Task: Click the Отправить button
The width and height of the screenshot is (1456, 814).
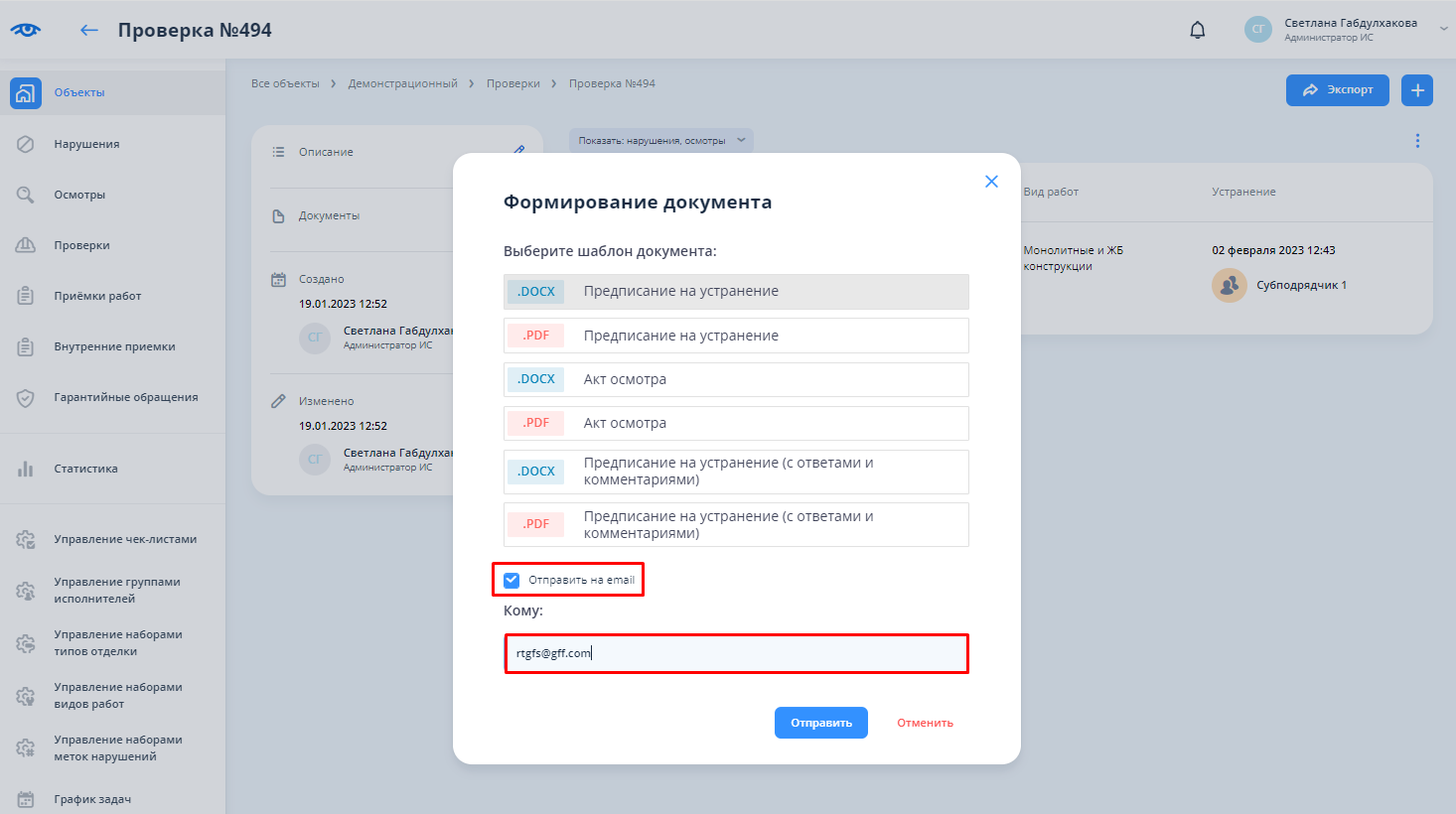Action: (820, 723)
